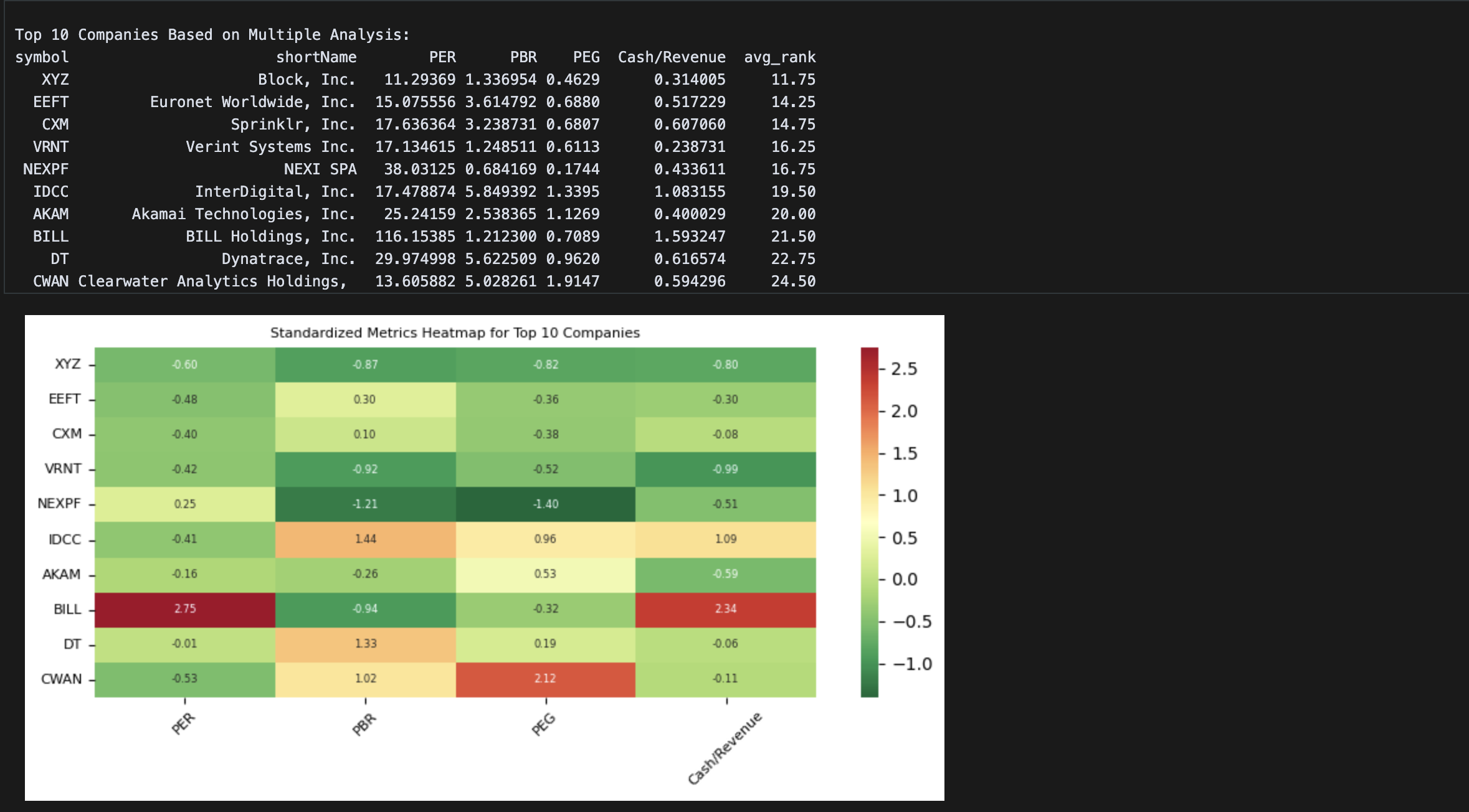Click the Block, Inc. table row
The height and width of the screenshot is (812, 1469).
pos(307,80)
